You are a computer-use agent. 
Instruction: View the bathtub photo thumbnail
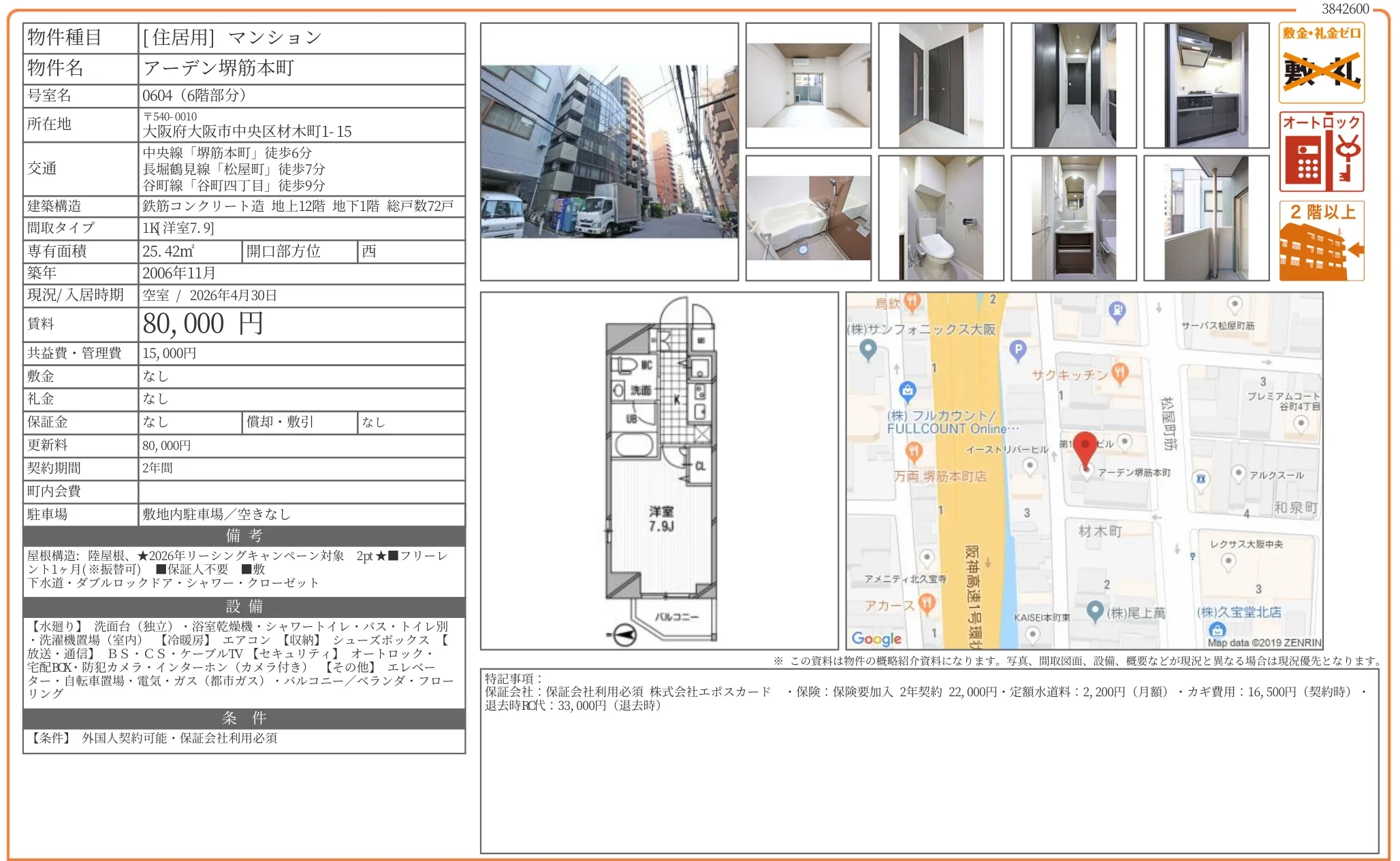click(808, 218)
